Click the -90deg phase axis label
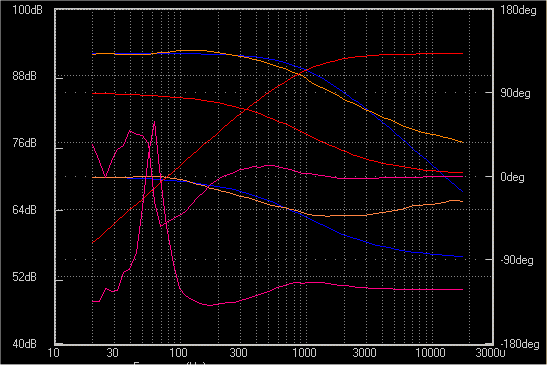This screenshot has height=365, width=547. tap(517, 260)
